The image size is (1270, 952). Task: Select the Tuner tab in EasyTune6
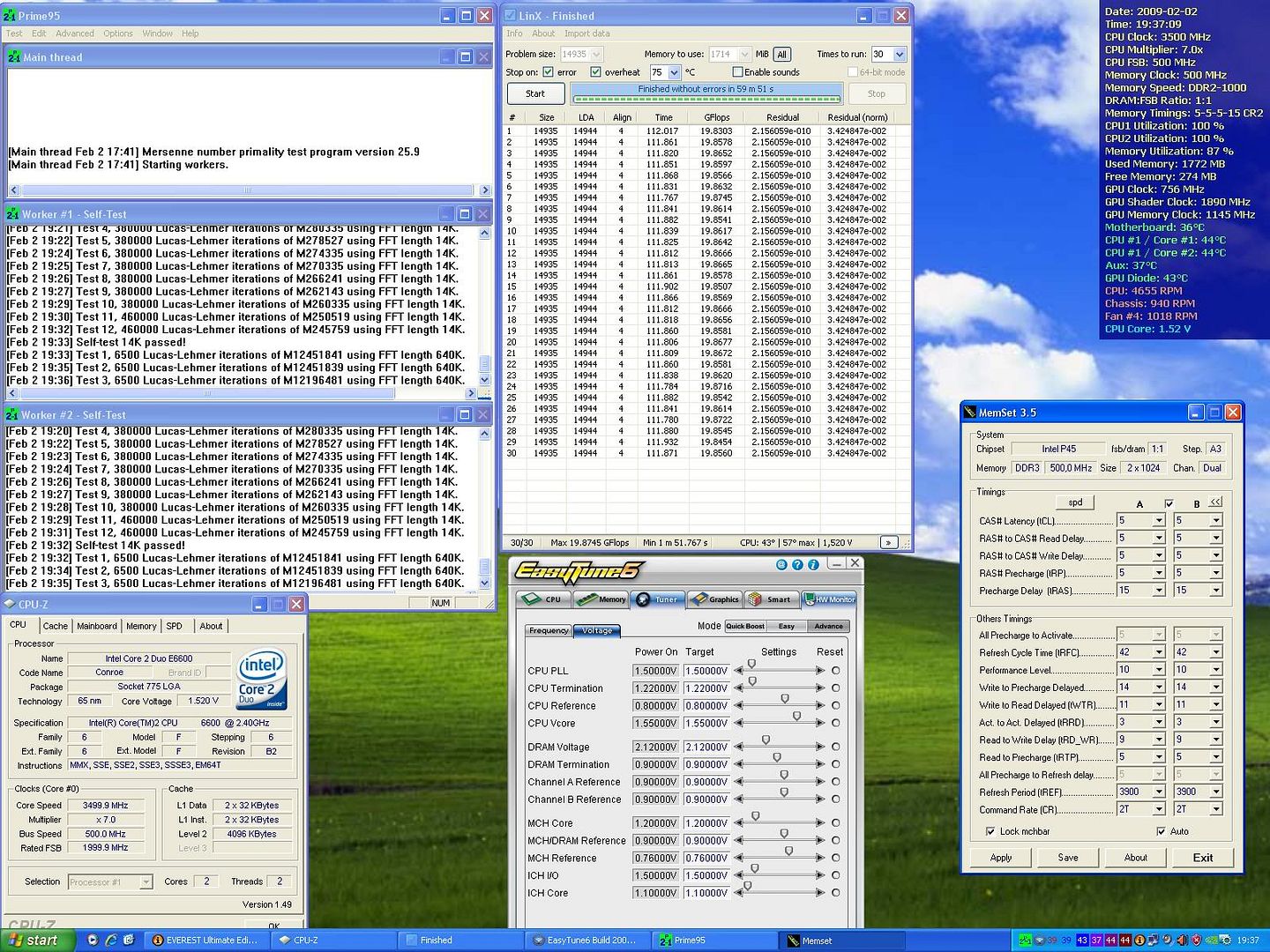coord(657,599)
